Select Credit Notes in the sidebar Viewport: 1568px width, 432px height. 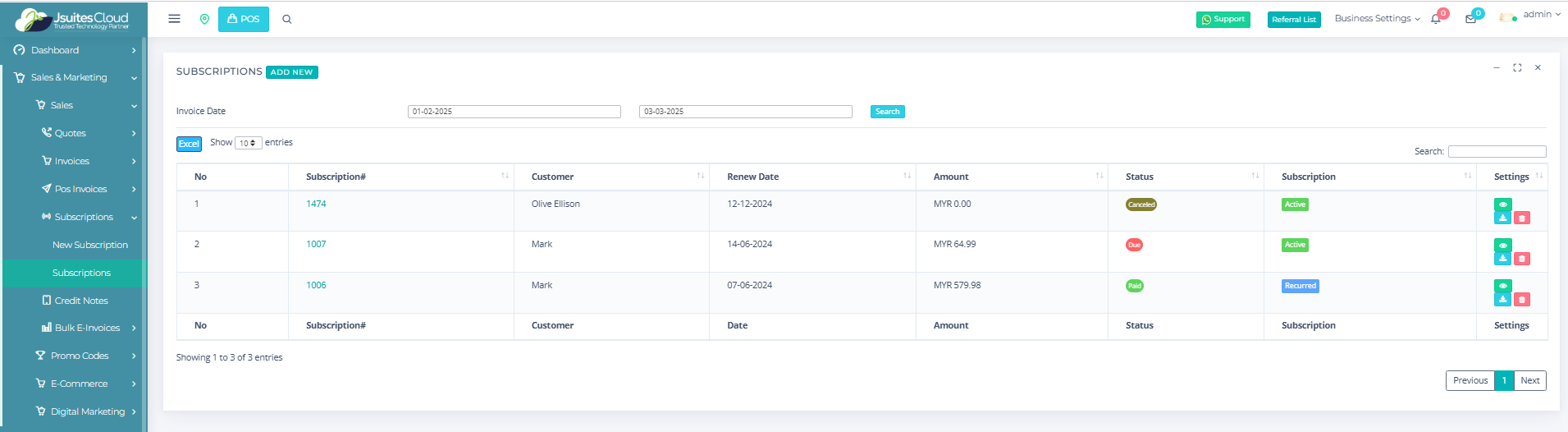point(81,301)
